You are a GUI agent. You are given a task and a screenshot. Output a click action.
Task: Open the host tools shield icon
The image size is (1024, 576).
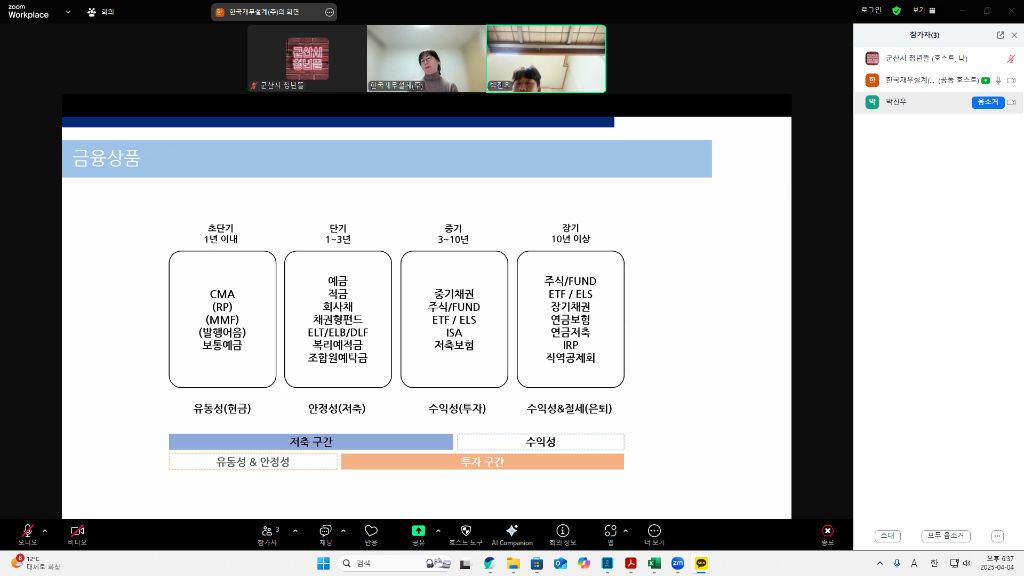465,530
